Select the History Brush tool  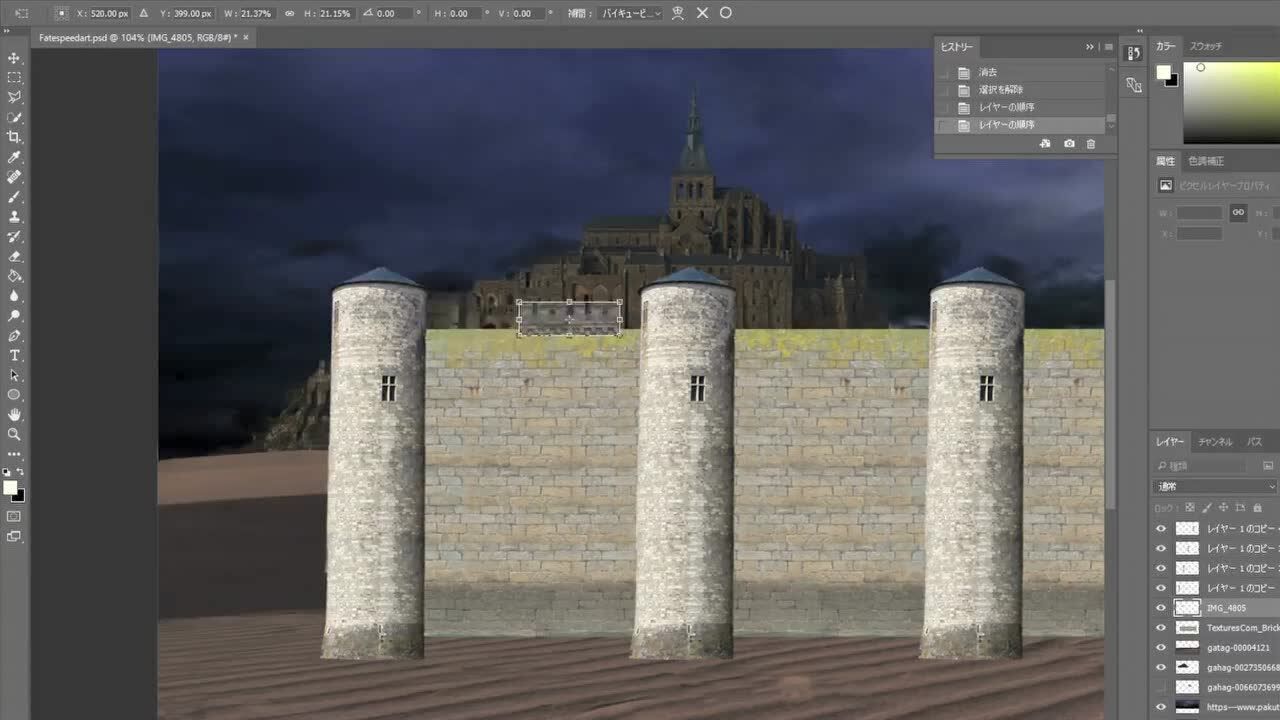click(14, 236)
